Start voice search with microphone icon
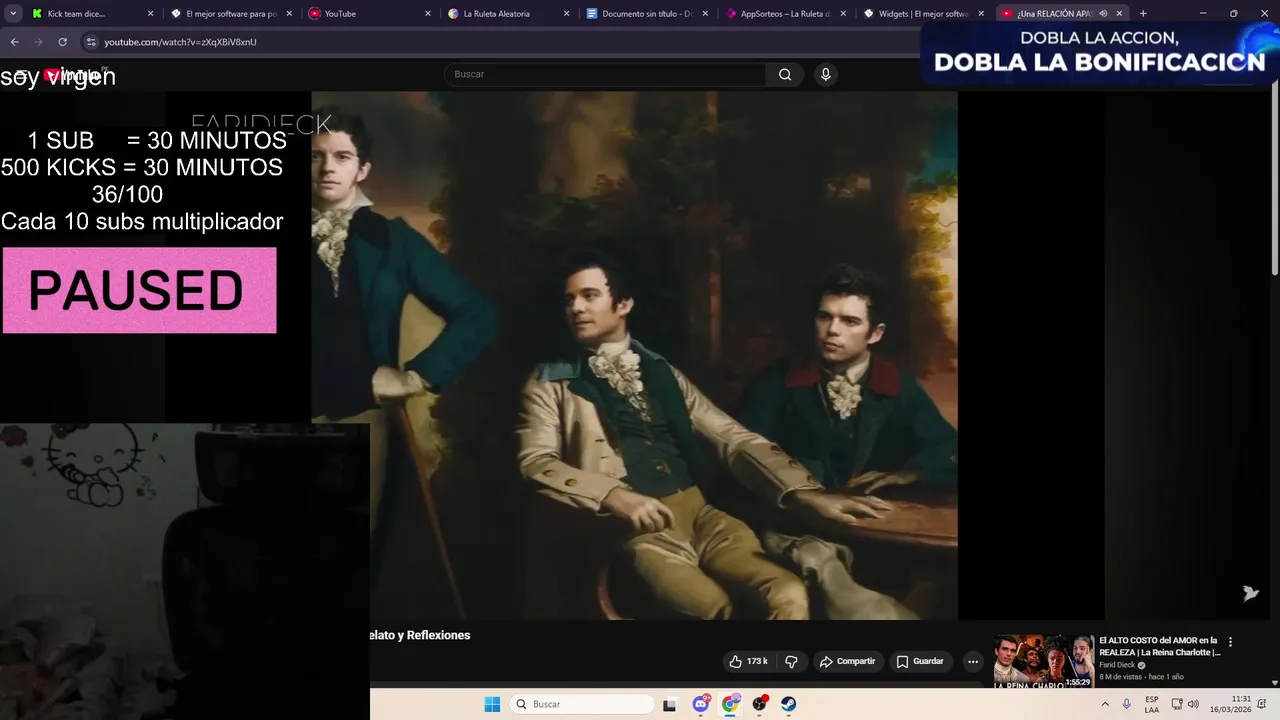The height and width of the screenshot is (720, 1280). click(825, 74)
